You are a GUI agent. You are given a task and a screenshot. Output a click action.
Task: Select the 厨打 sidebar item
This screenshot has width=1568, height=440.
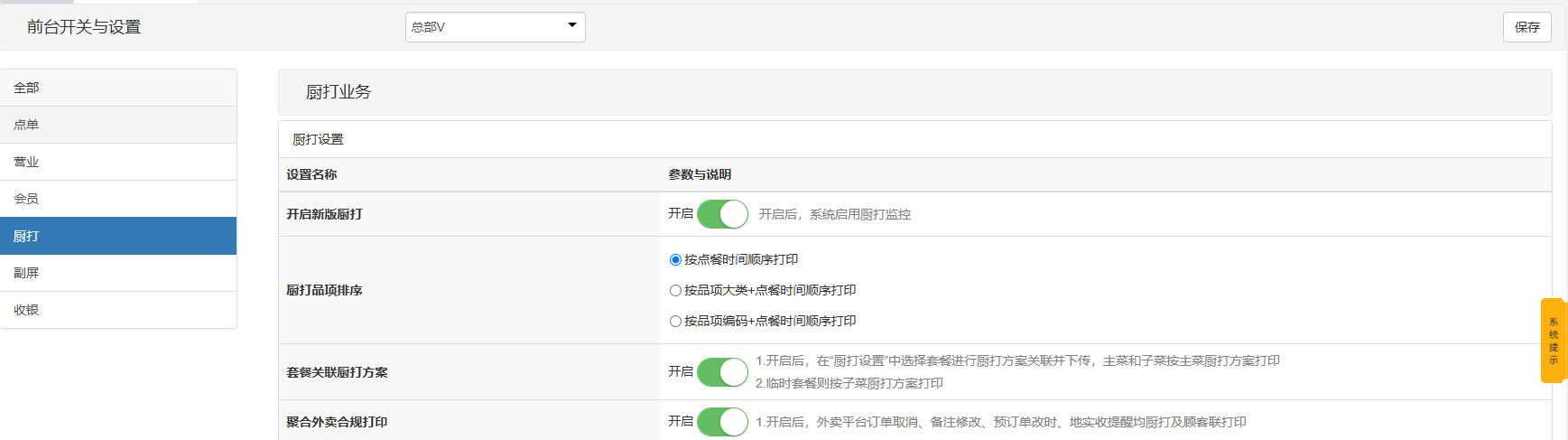[117, 236]
